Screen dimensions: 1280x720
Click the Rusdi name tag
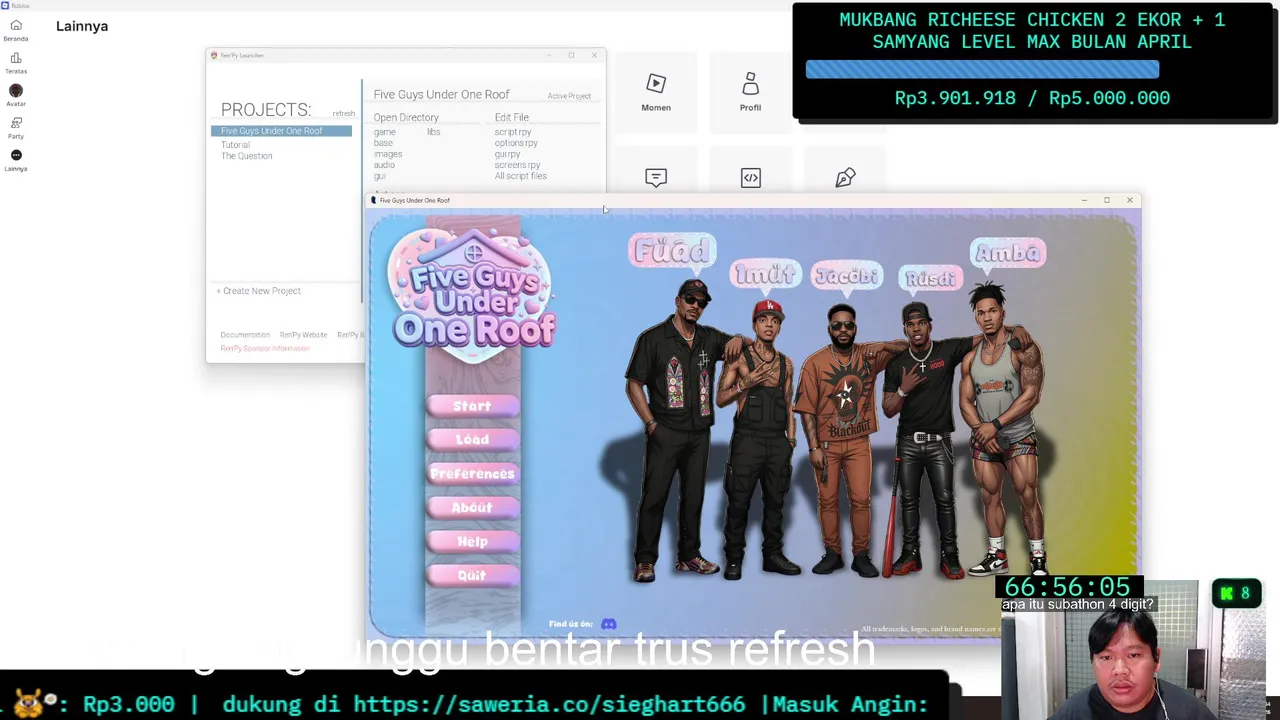coord(929,278)
